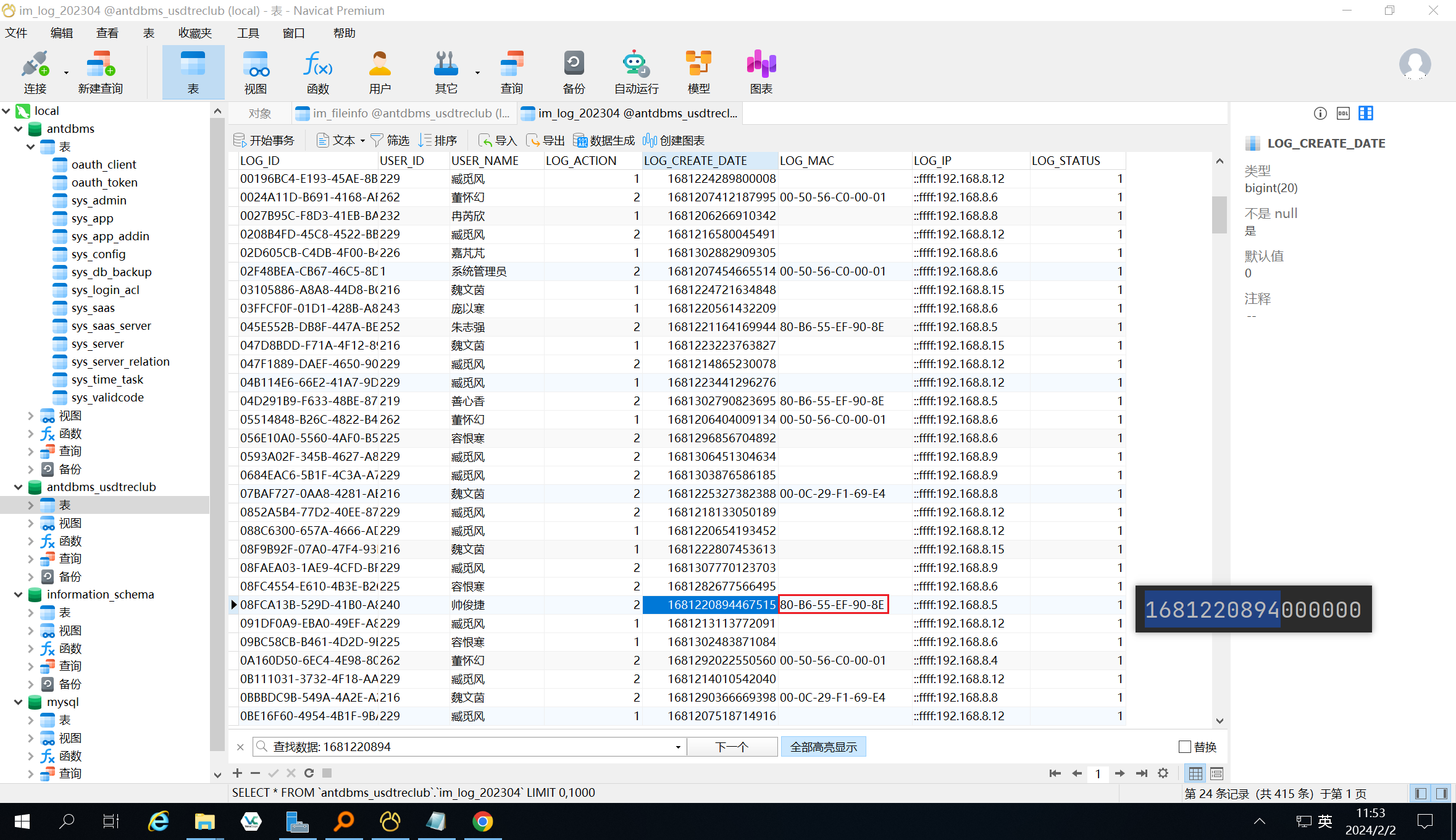This screenshot has width=1456, height=840.
Task: Click the Create Chart (创建图表) button
Action: 674,141
